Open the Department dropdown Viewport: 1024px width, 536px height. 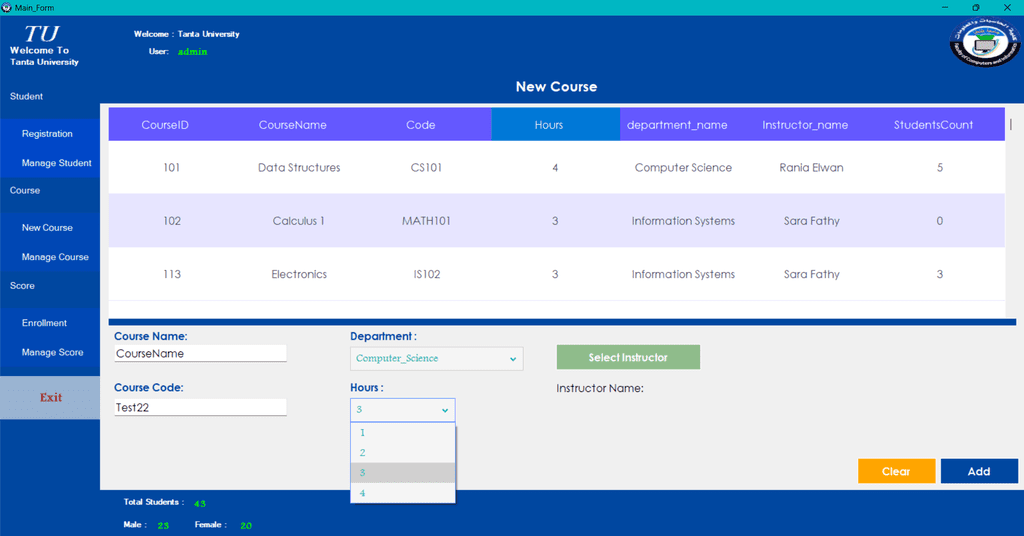(x=436, y=358)
